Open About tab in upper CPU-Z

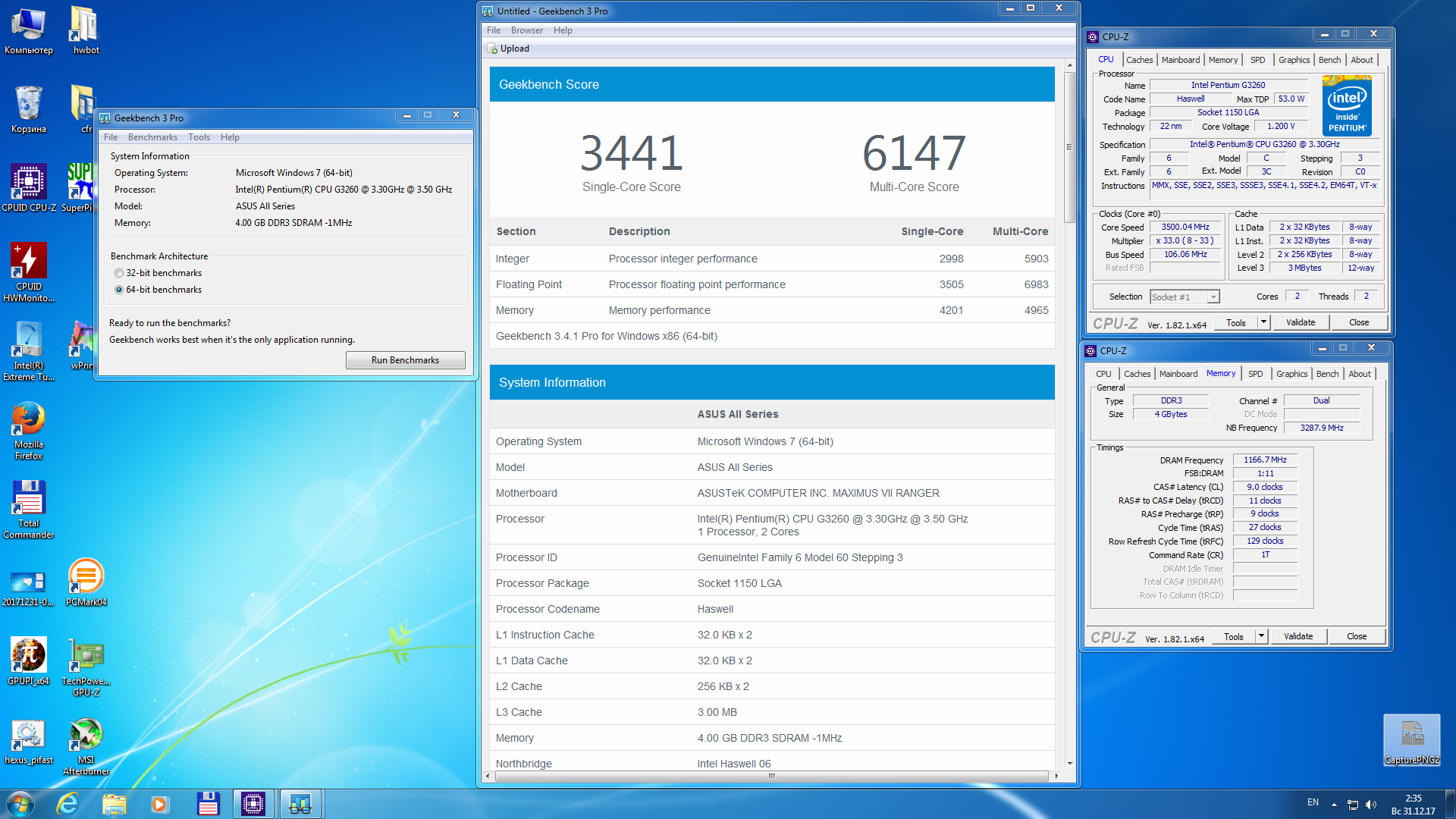[x=1362, y=60]
